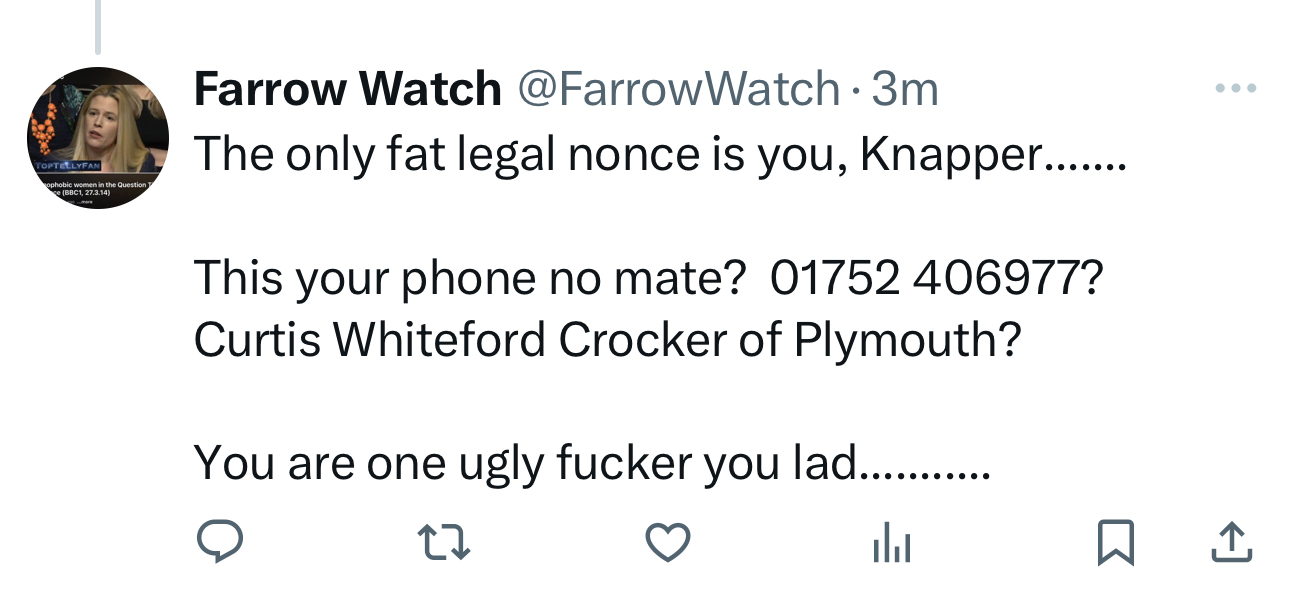This screenshot has width=1290, height=589.
Task: Click the tweet line mentioning Plymouth
Action: [608, 340]
